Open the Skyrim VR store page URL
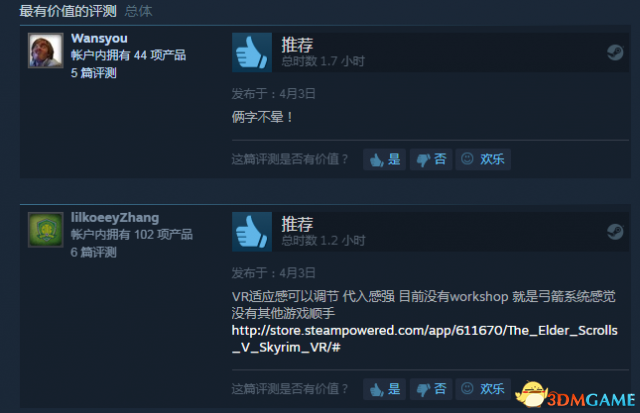 click(x=424, y=339)
